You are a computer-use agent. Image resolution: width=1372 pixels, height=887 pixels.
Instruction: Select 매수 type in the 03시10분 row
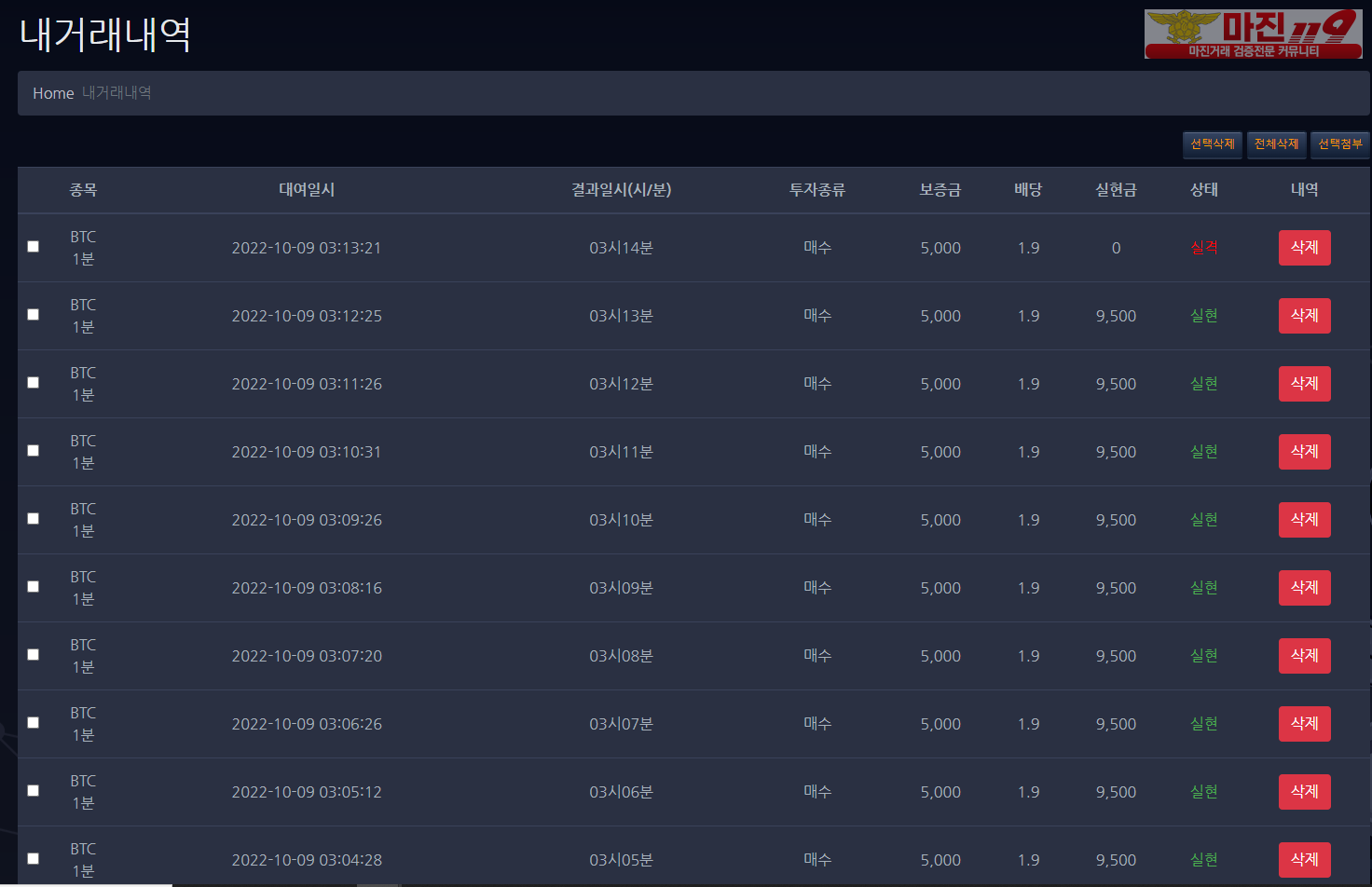pos(817,520)
